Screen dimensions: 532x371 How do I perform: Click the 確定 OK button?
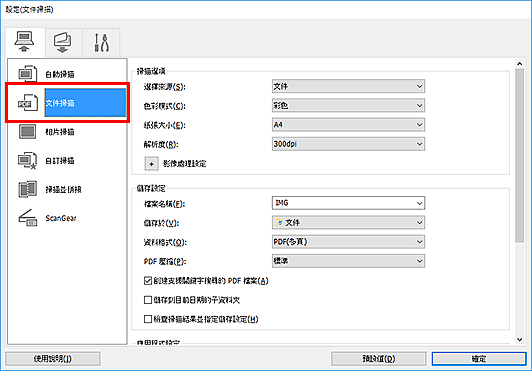pos(479,359)
